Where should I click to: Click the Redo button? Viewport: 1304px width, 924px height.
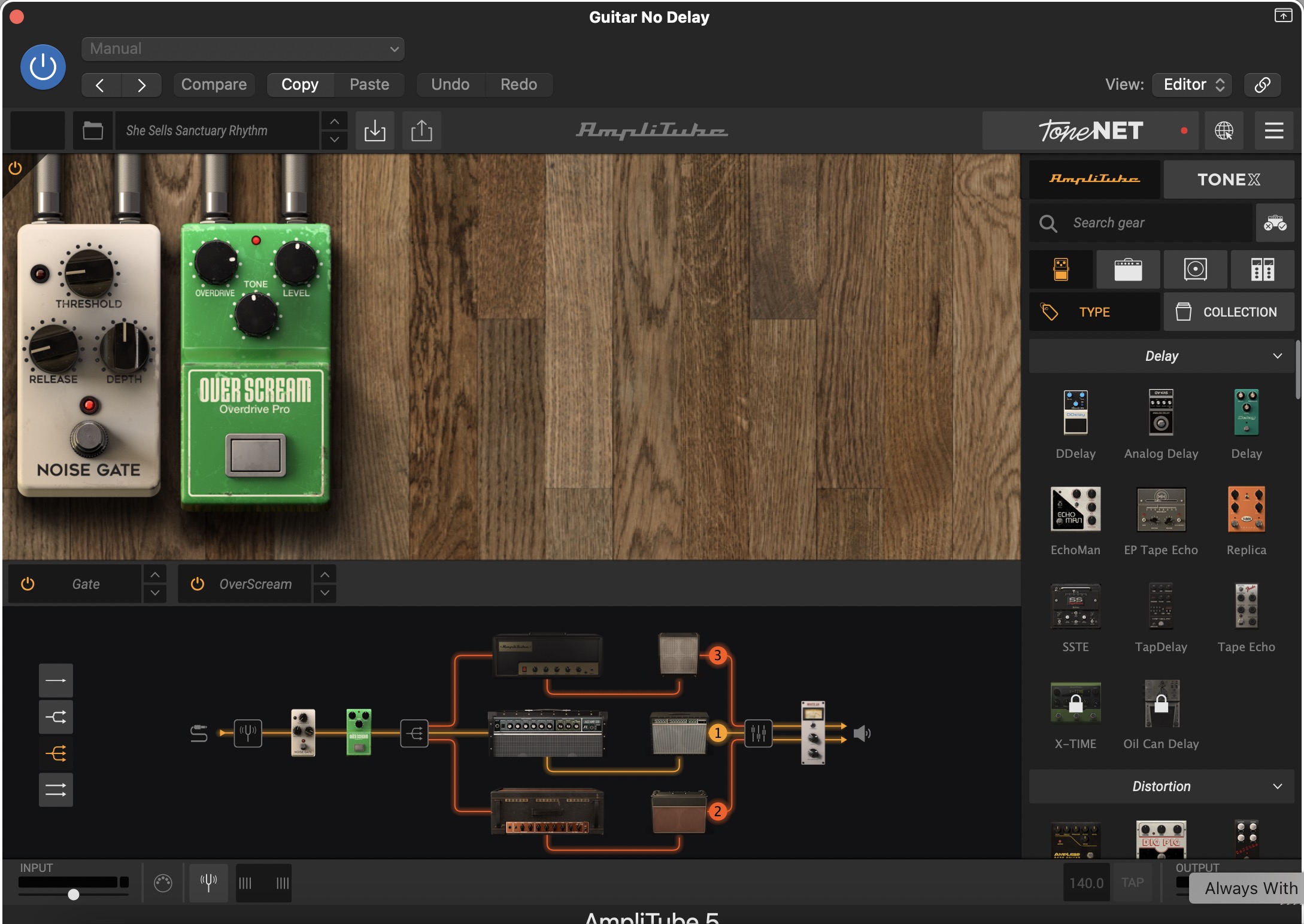tap(518, 84)
